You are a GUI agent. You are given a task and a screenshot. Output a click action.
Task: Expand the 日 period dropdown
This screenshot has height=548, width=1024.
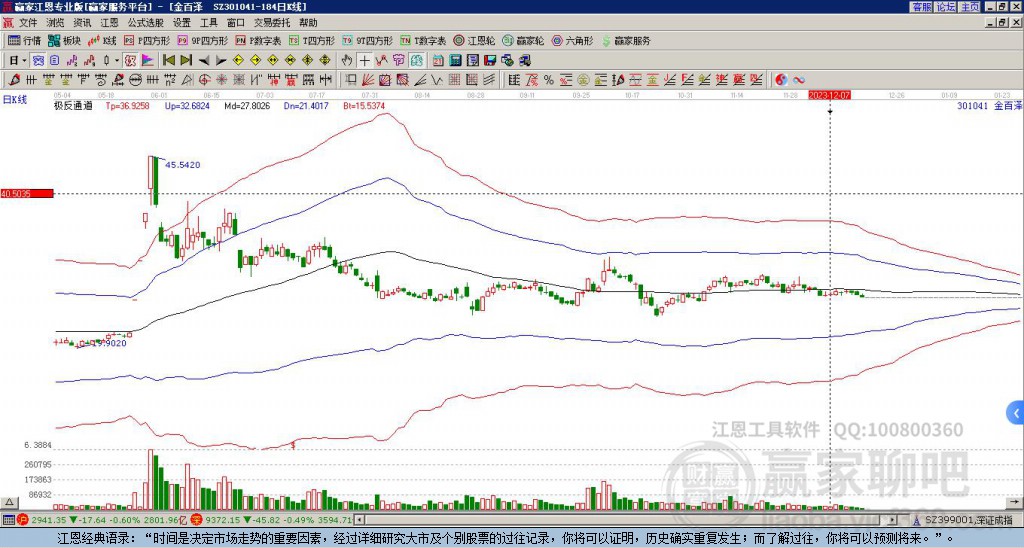click(24, 61)
